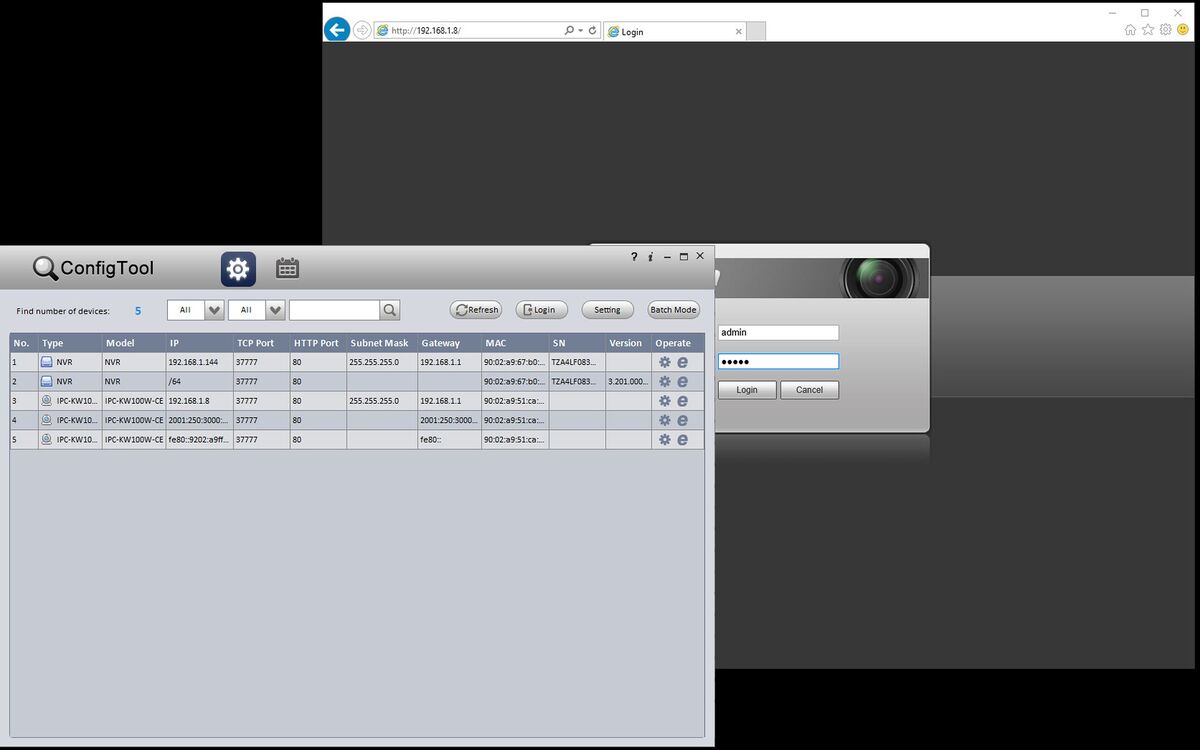Click the Setting button in ConfigTool
Image resolution: width=1200 pixels, height=750 pixels.
pos(607,310)
